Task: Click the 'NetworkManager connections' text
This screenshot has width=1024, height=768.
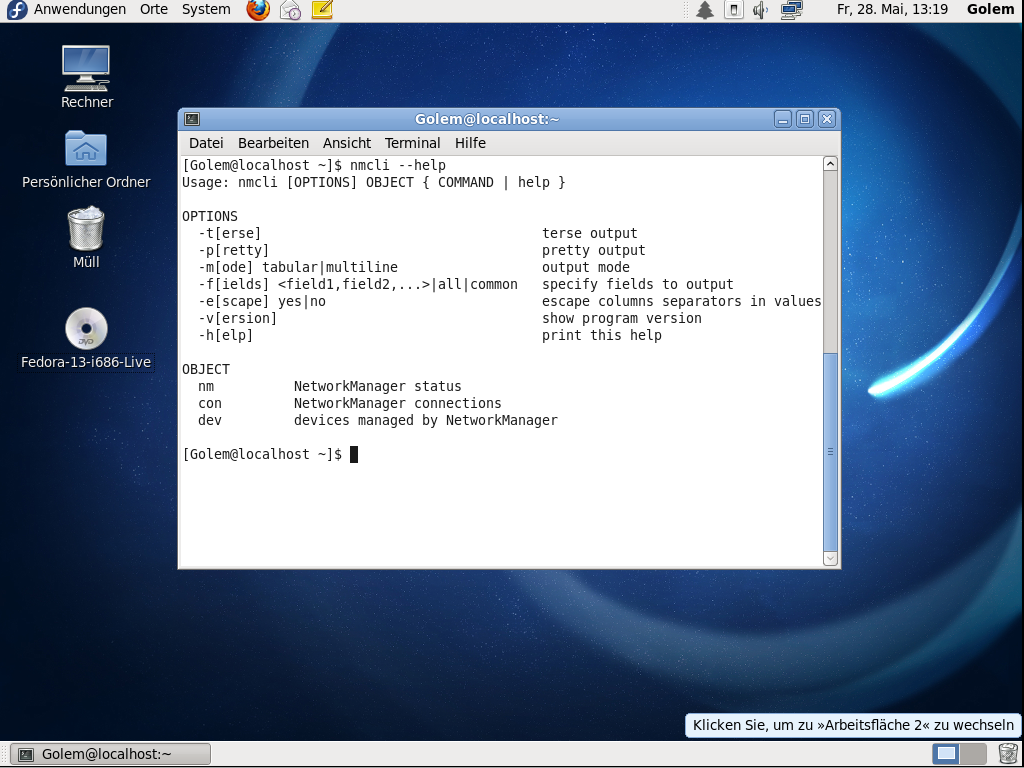Action: (397, 403)
